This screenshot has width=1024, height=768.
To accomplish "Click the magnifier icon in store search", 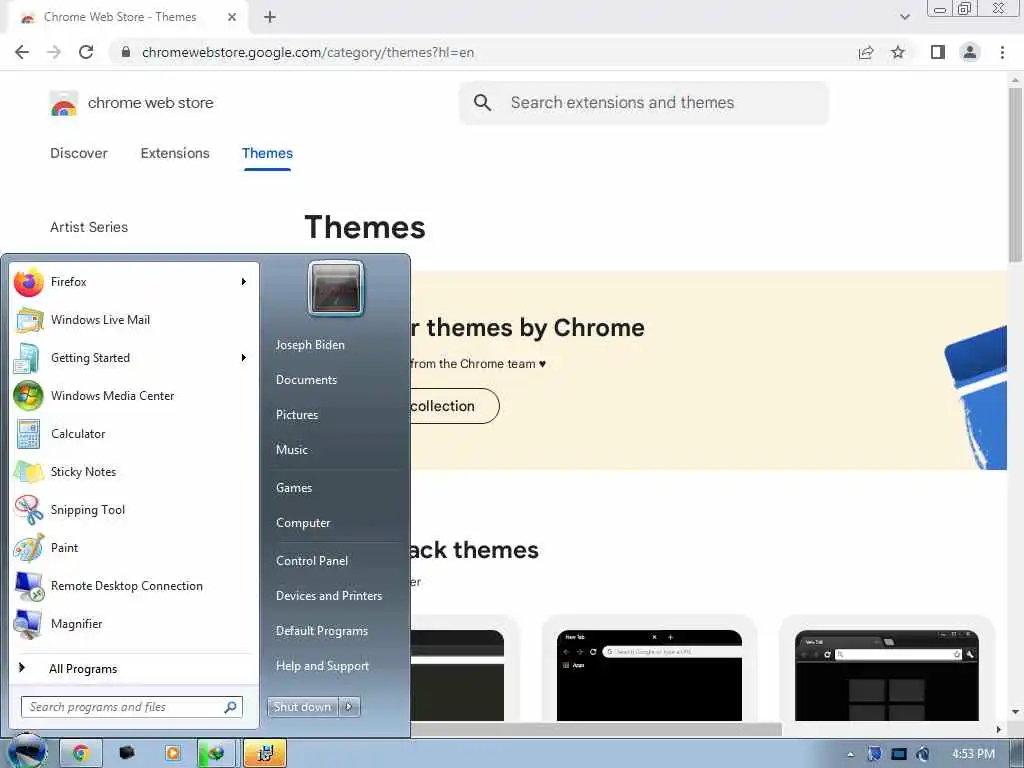I will coord(482,103).
